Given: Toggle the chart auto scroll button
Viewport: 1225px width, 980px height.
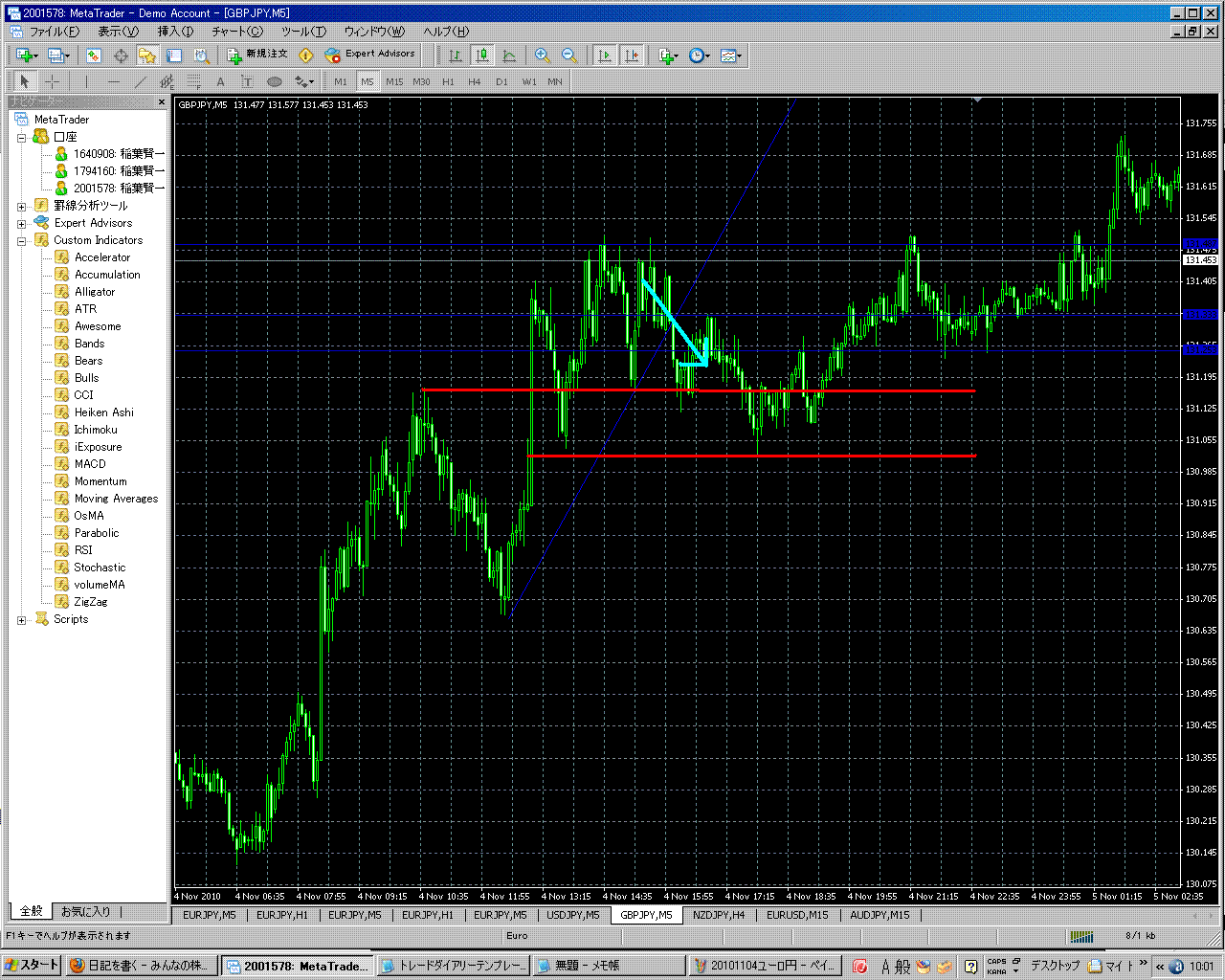Looking at the screenshot, I should pos(605,56).
